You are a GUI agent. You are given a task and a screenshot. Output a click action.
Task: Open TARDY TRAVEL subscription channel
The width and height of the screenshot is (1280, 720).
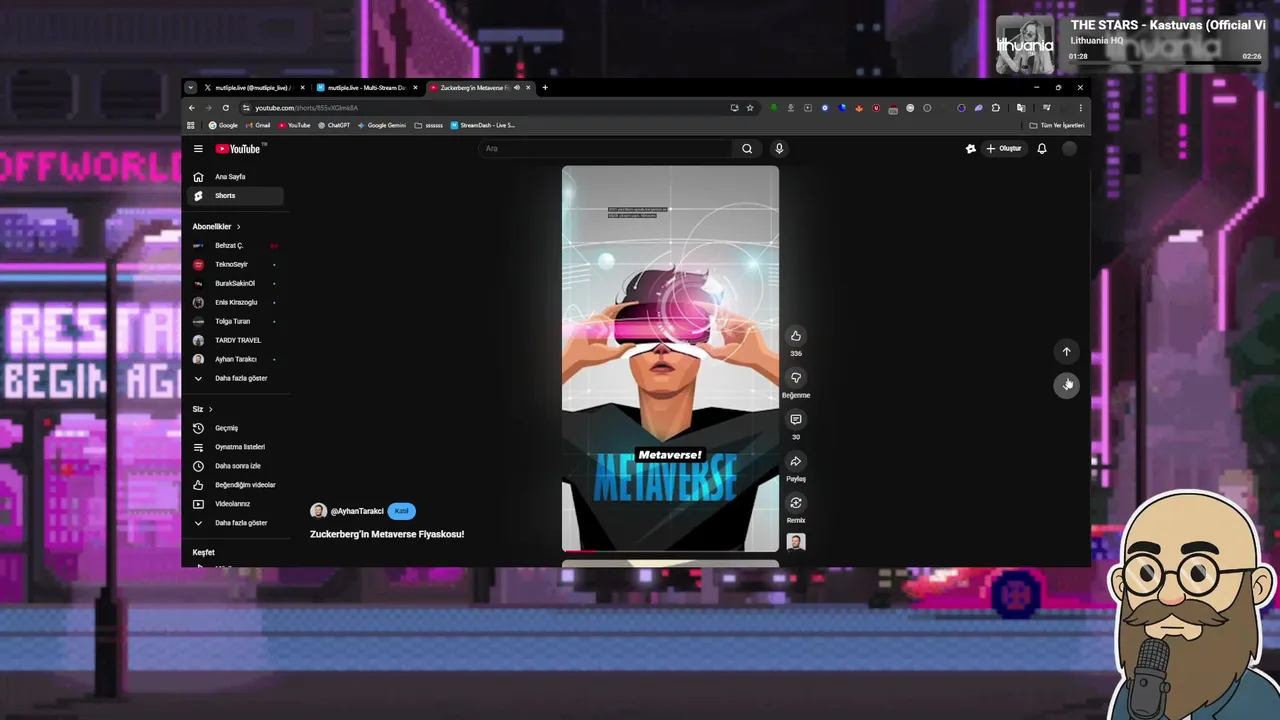click(x=236, y=341)
